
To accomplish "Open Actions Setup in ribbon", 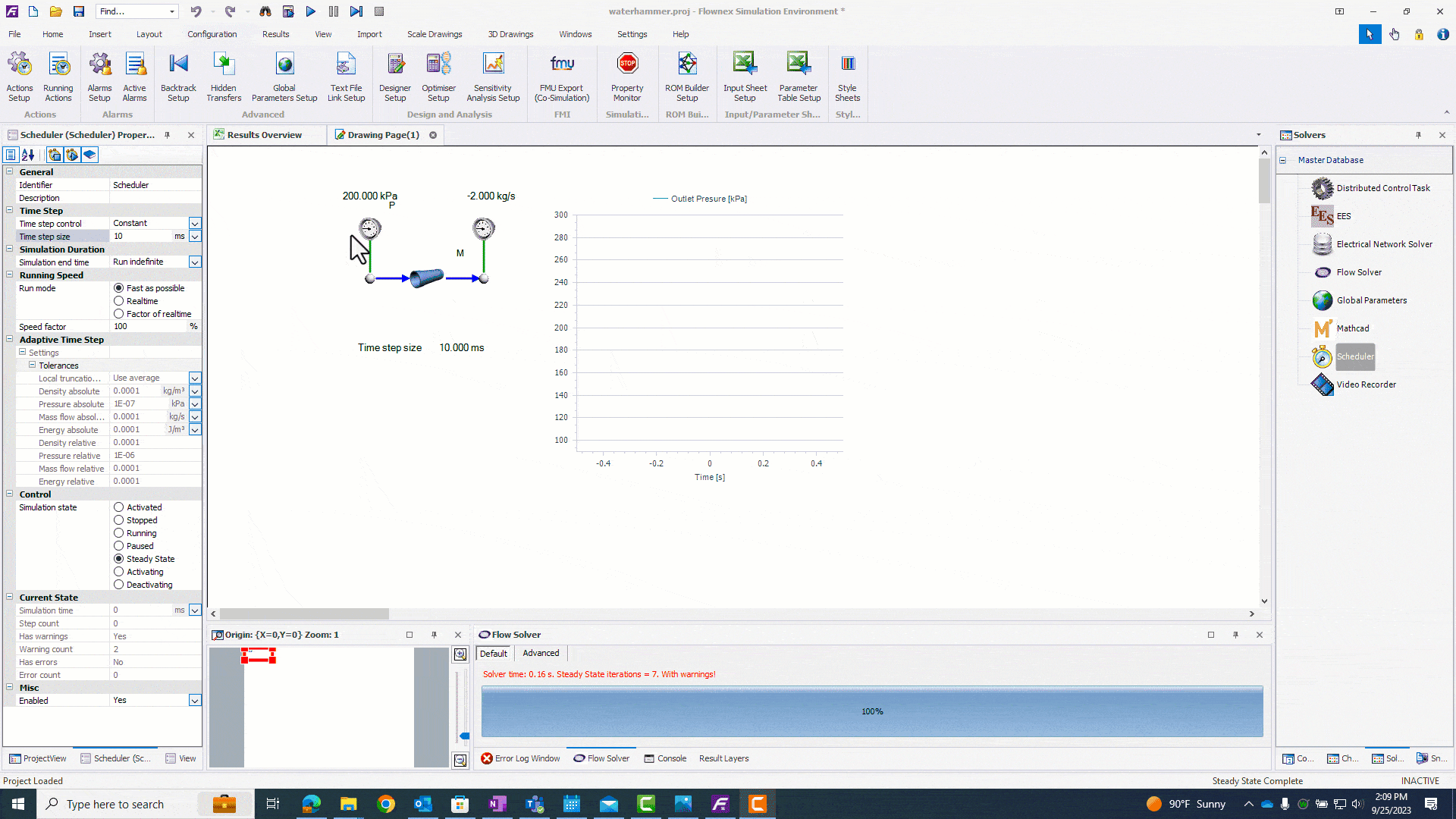I will 20,77.
